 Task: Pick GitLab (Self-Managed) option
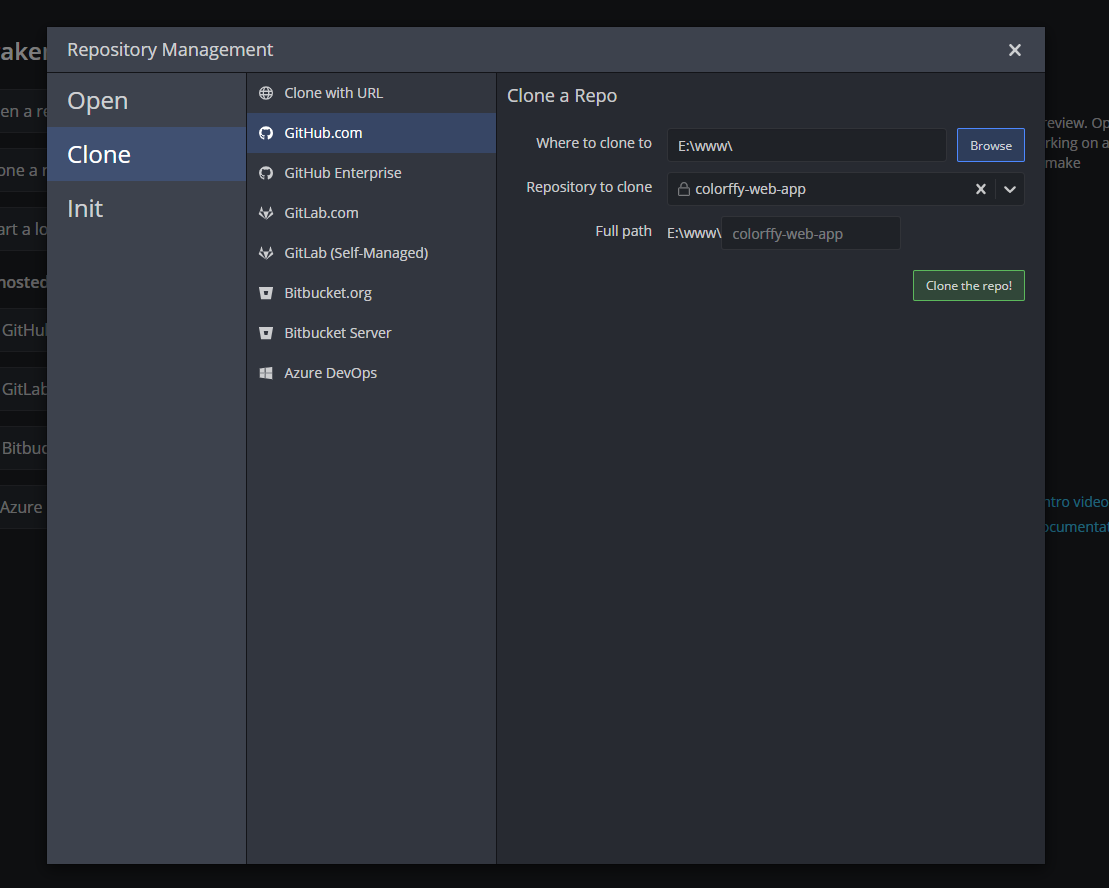tap(371, 253)
